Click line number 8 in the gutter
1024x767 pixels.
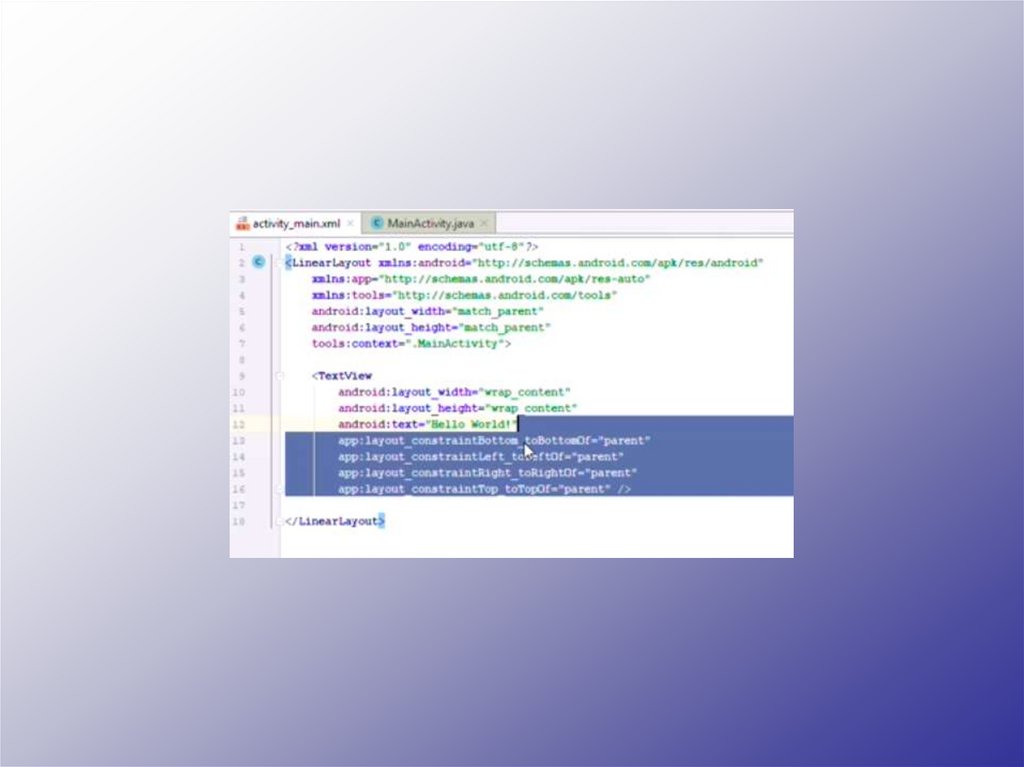click(242, 360)
